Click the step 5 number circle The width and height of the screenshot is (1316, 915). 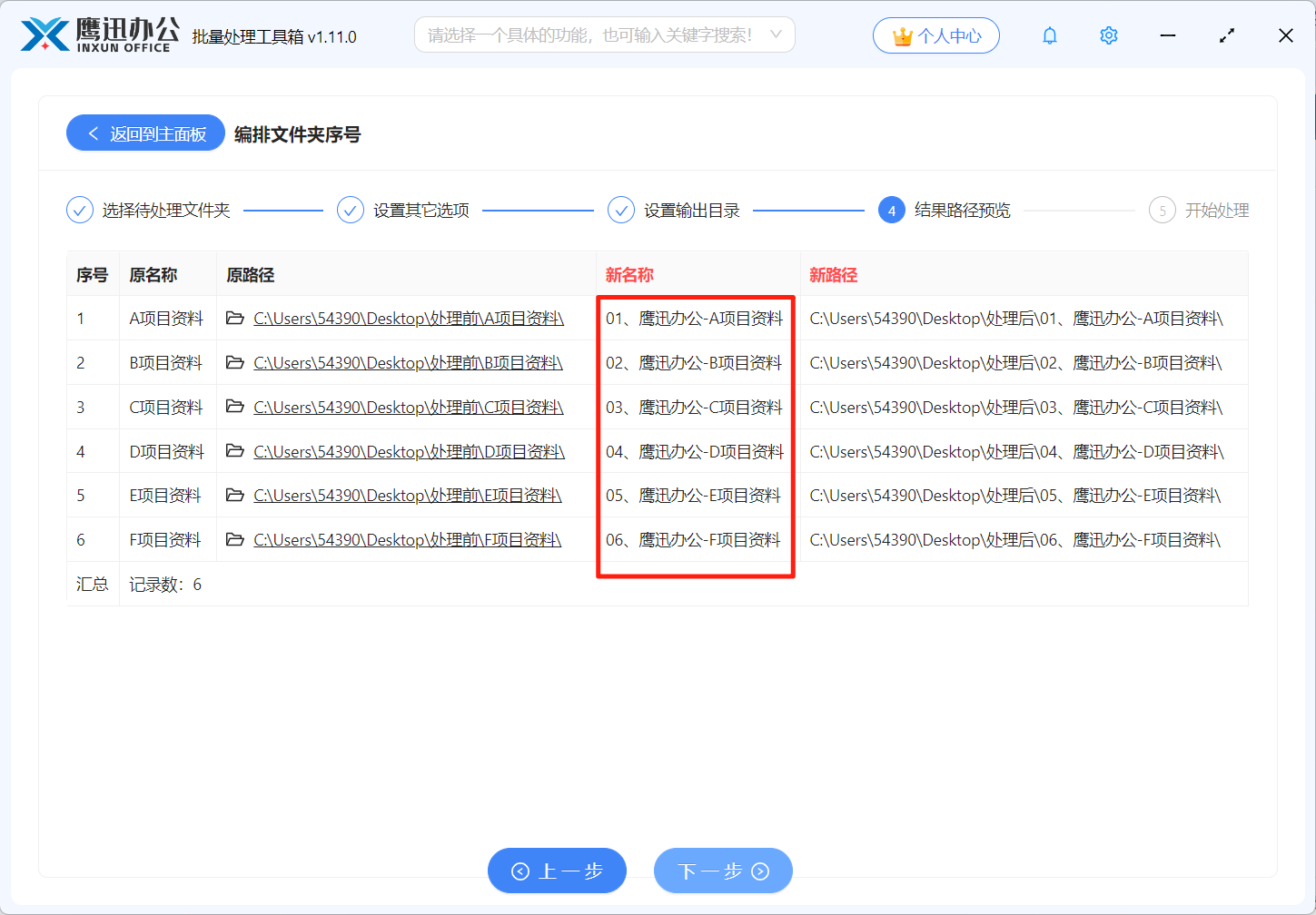[1163, 211]
